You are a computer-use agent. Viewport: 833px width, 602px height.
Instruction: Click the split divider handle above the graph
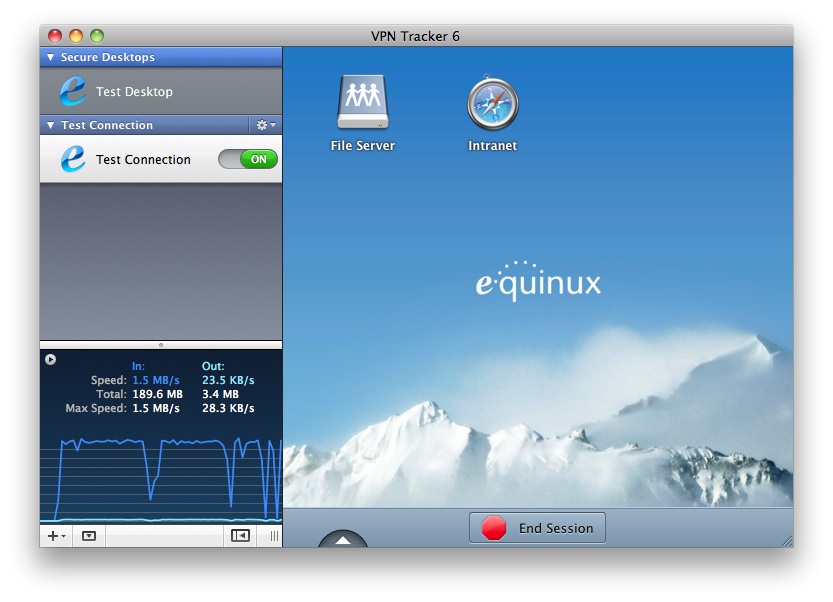161,344
